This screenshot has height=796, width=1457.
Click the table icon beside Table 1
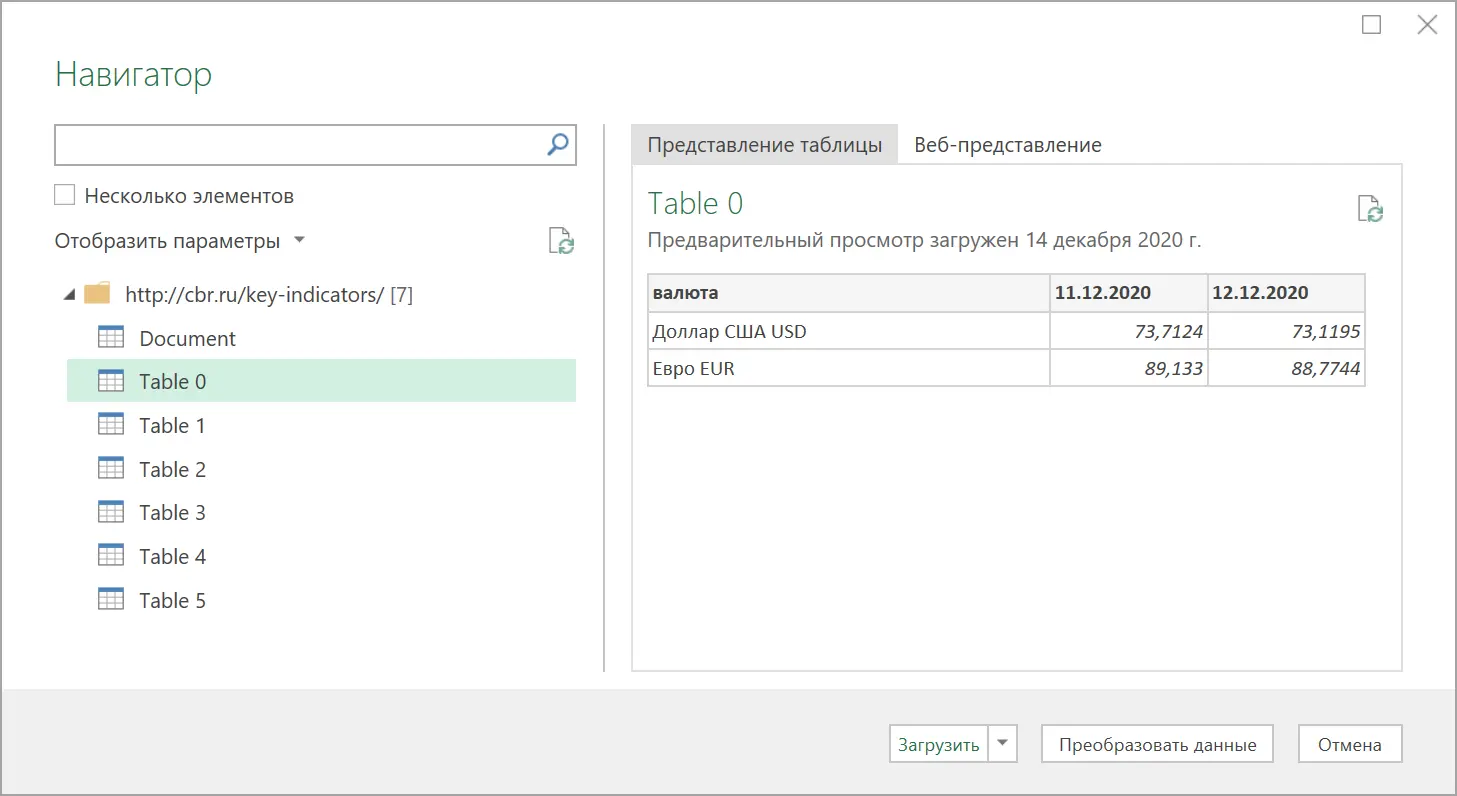111,425
